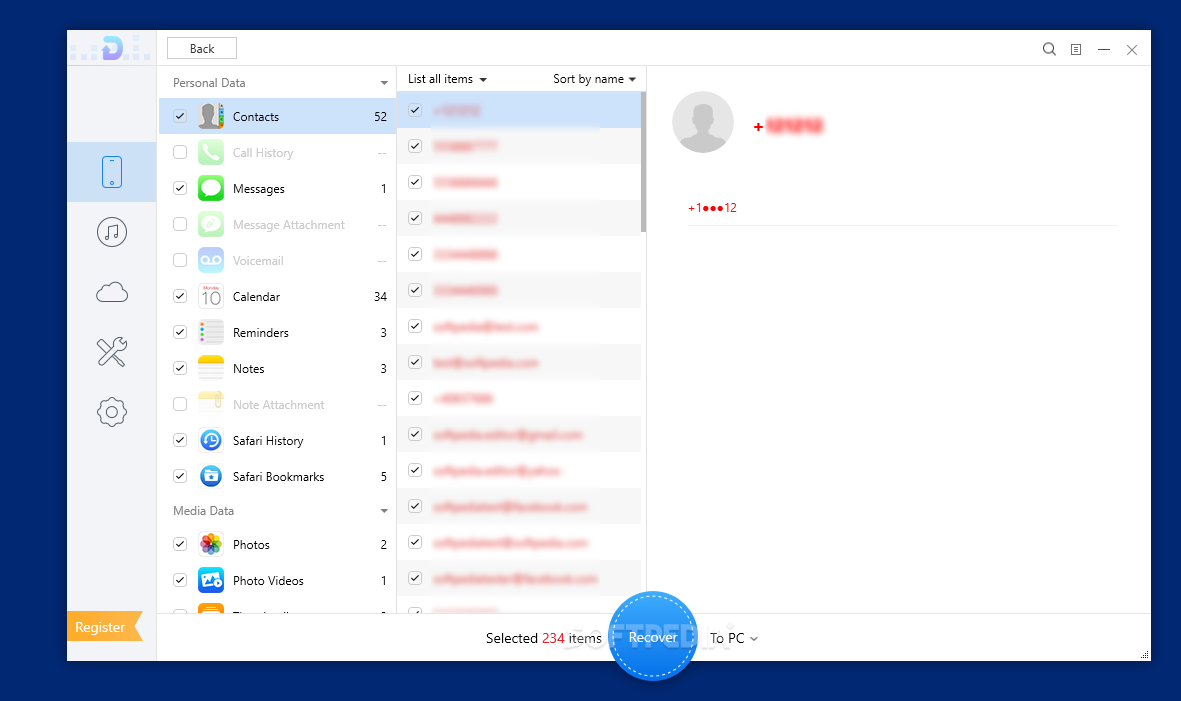Open the settings gear sidebar tab
This screenshot has width=1181, height=701.
(x=111, y=412)
